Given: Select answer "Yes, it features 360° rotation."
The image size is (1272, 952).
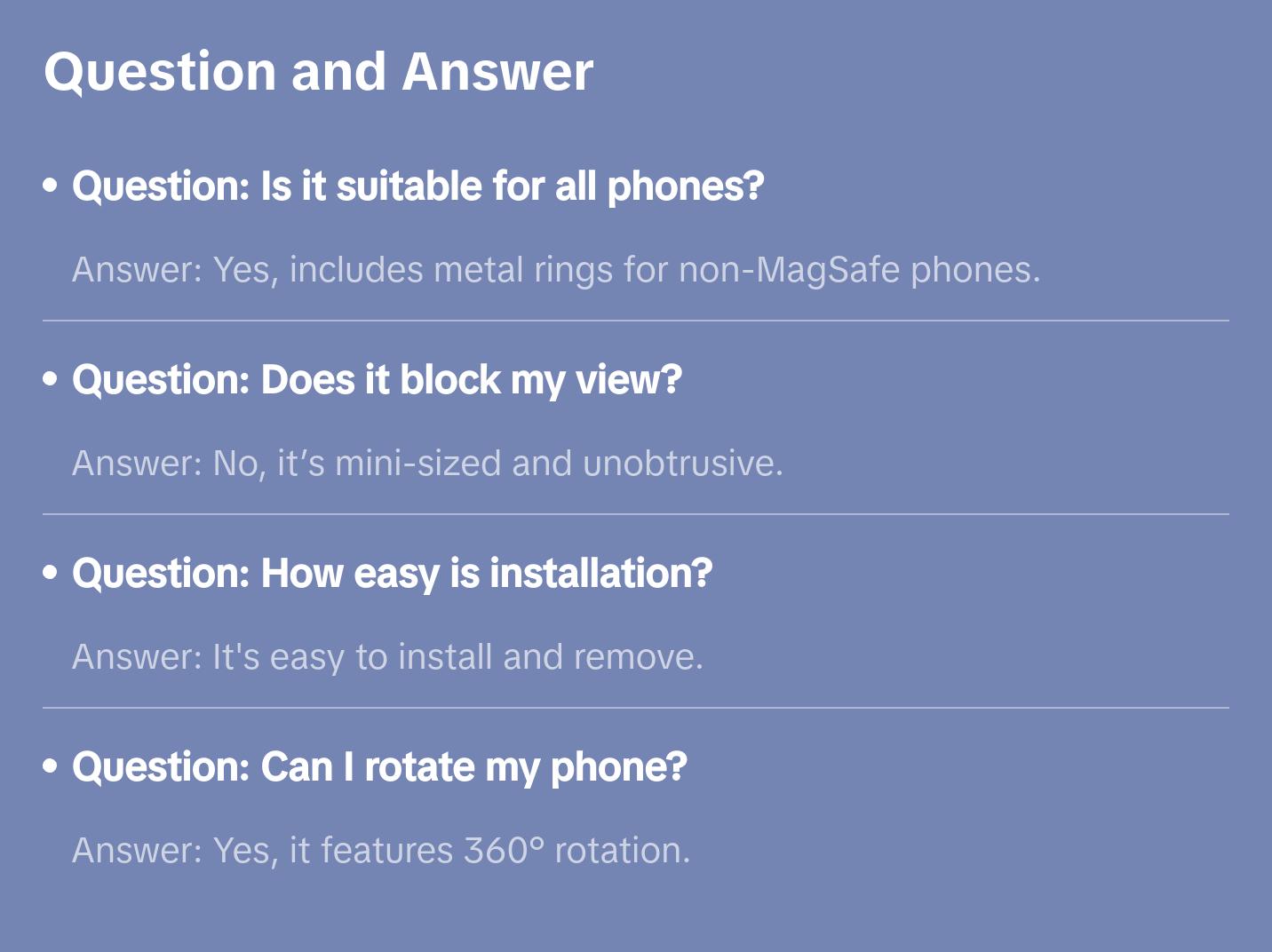Looking at the screenshot, I should pyautogui.click(x=381, y=851).
